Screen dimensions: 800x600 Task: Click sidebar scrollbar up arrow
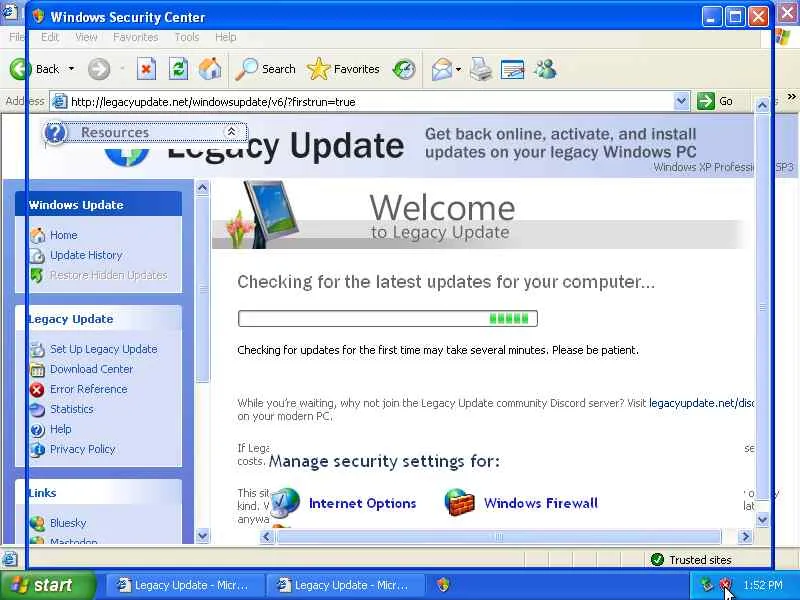(203, 188)
